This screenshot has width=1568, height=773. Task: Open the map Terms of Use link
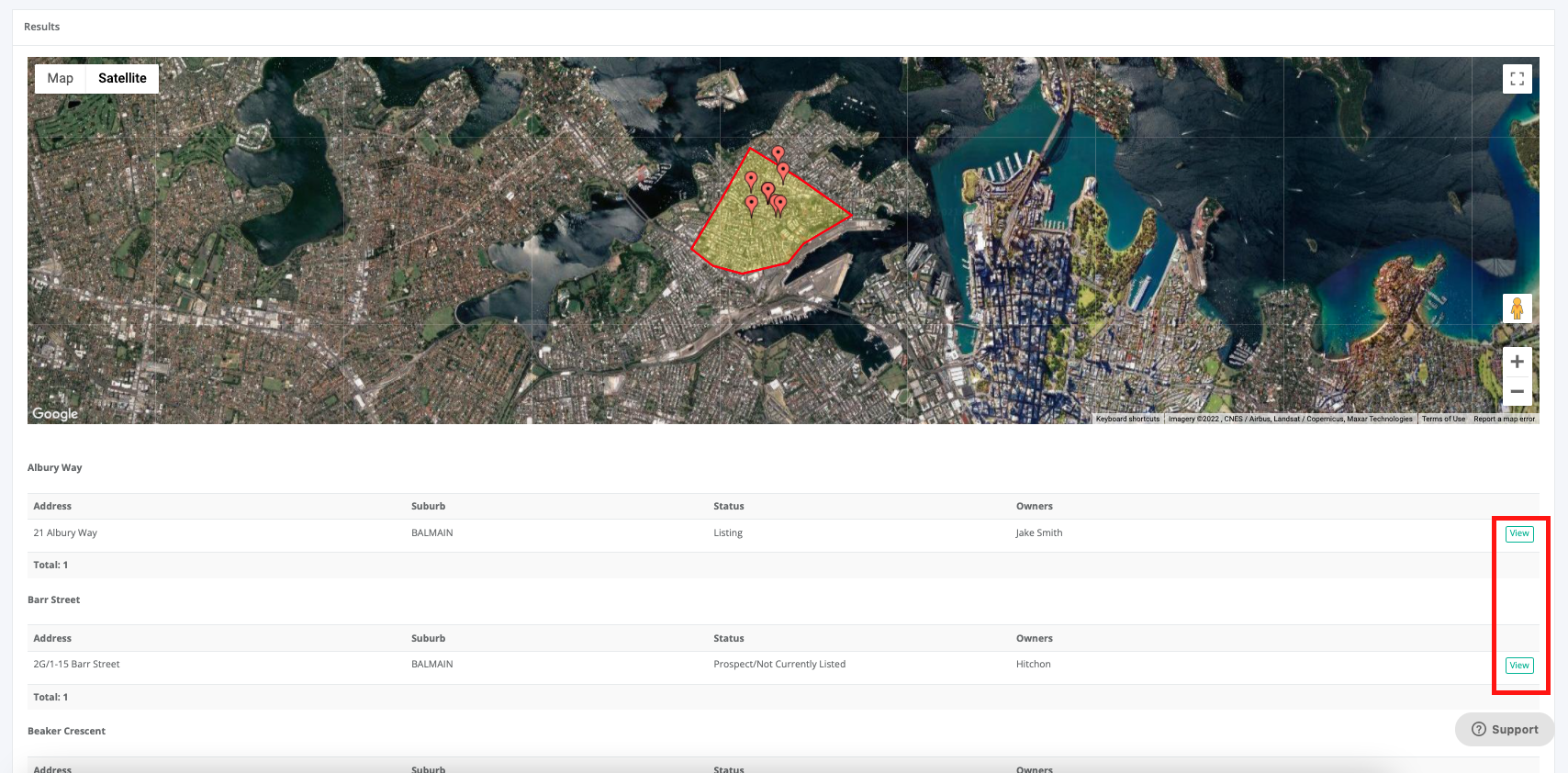click(x=1443, y=419)
